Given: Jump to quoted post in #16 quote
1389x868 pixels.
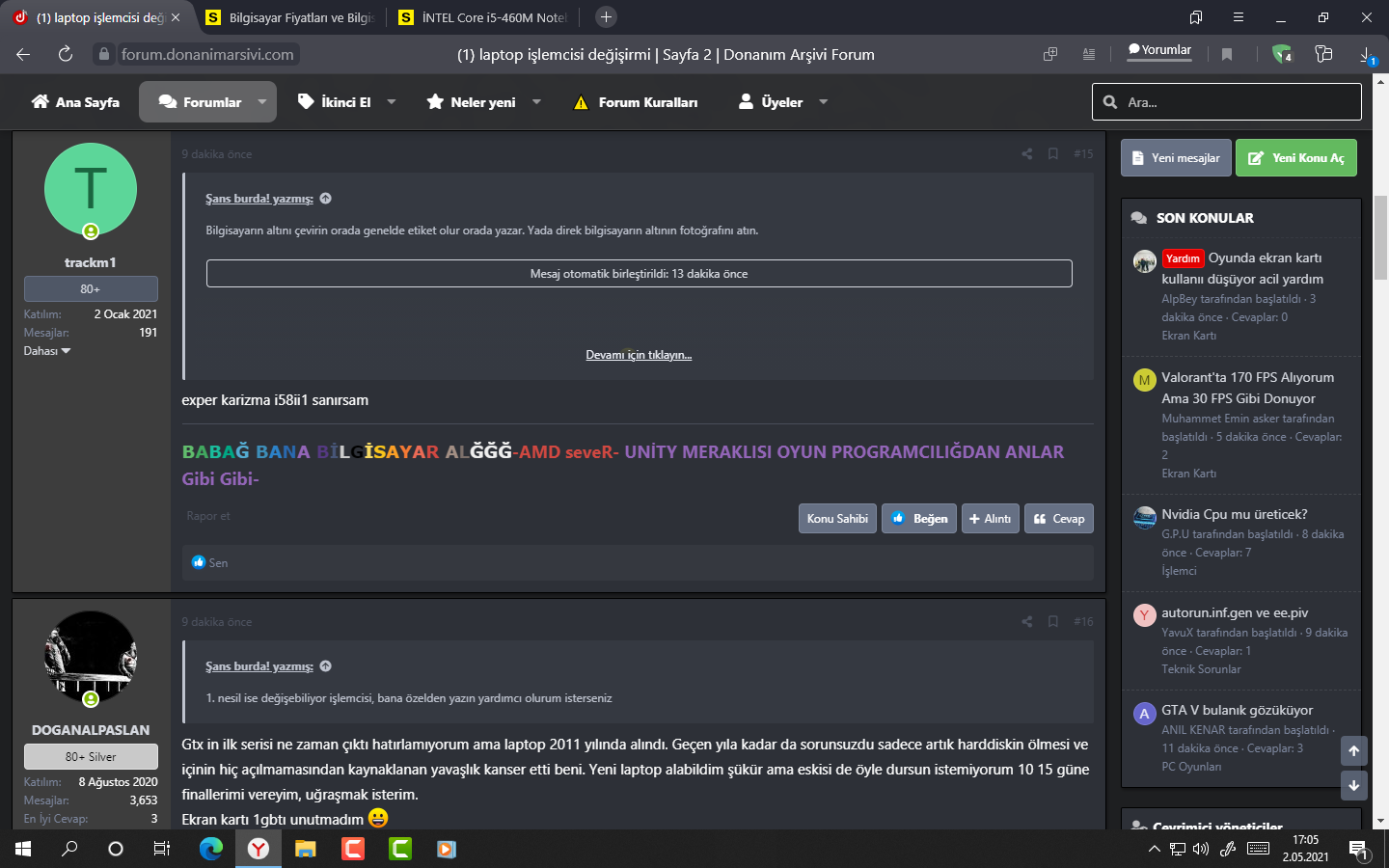Looking at the screenshot, I should click(326, 666).
